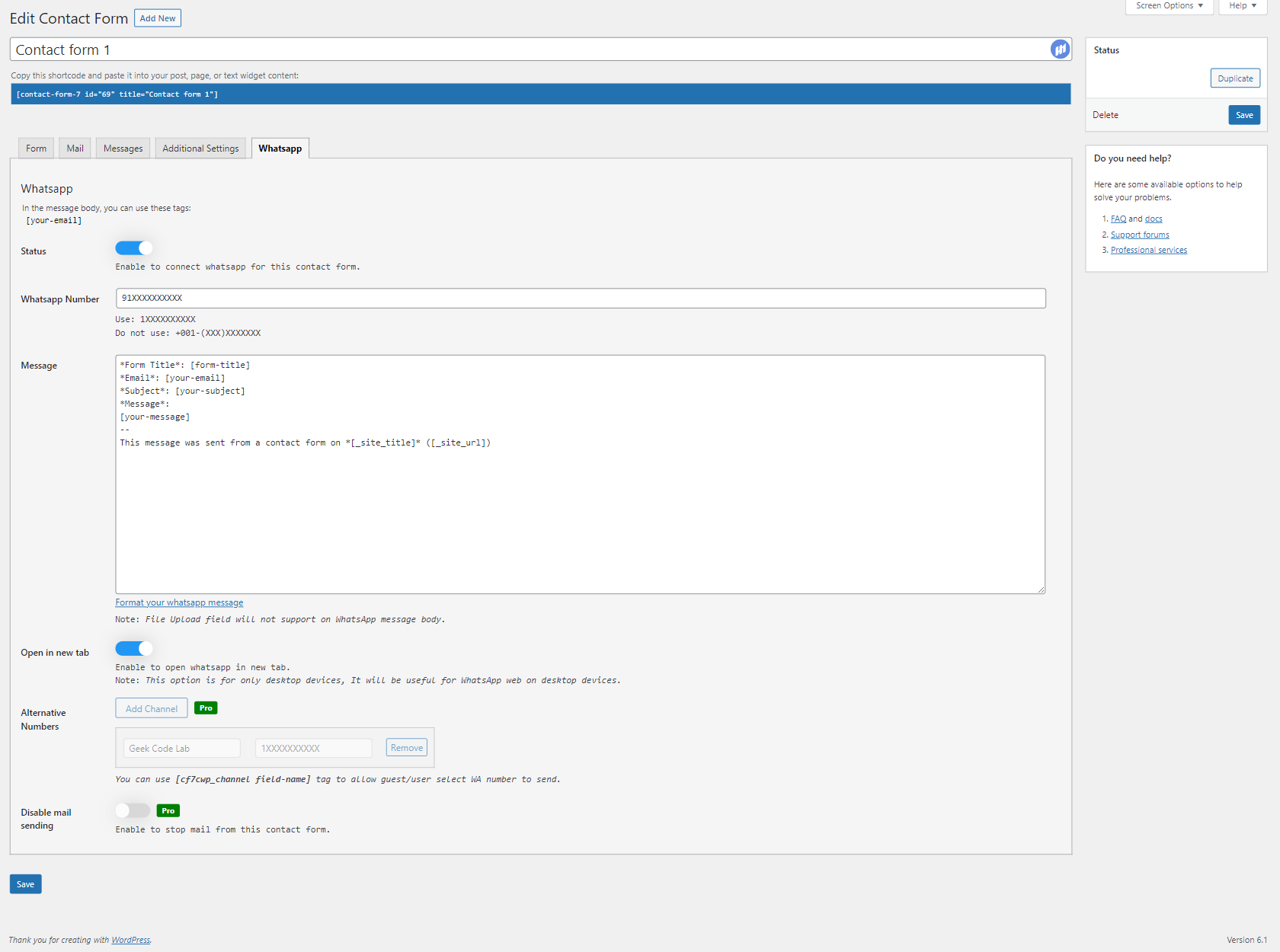Switch to the Form tab

(36, 149)
